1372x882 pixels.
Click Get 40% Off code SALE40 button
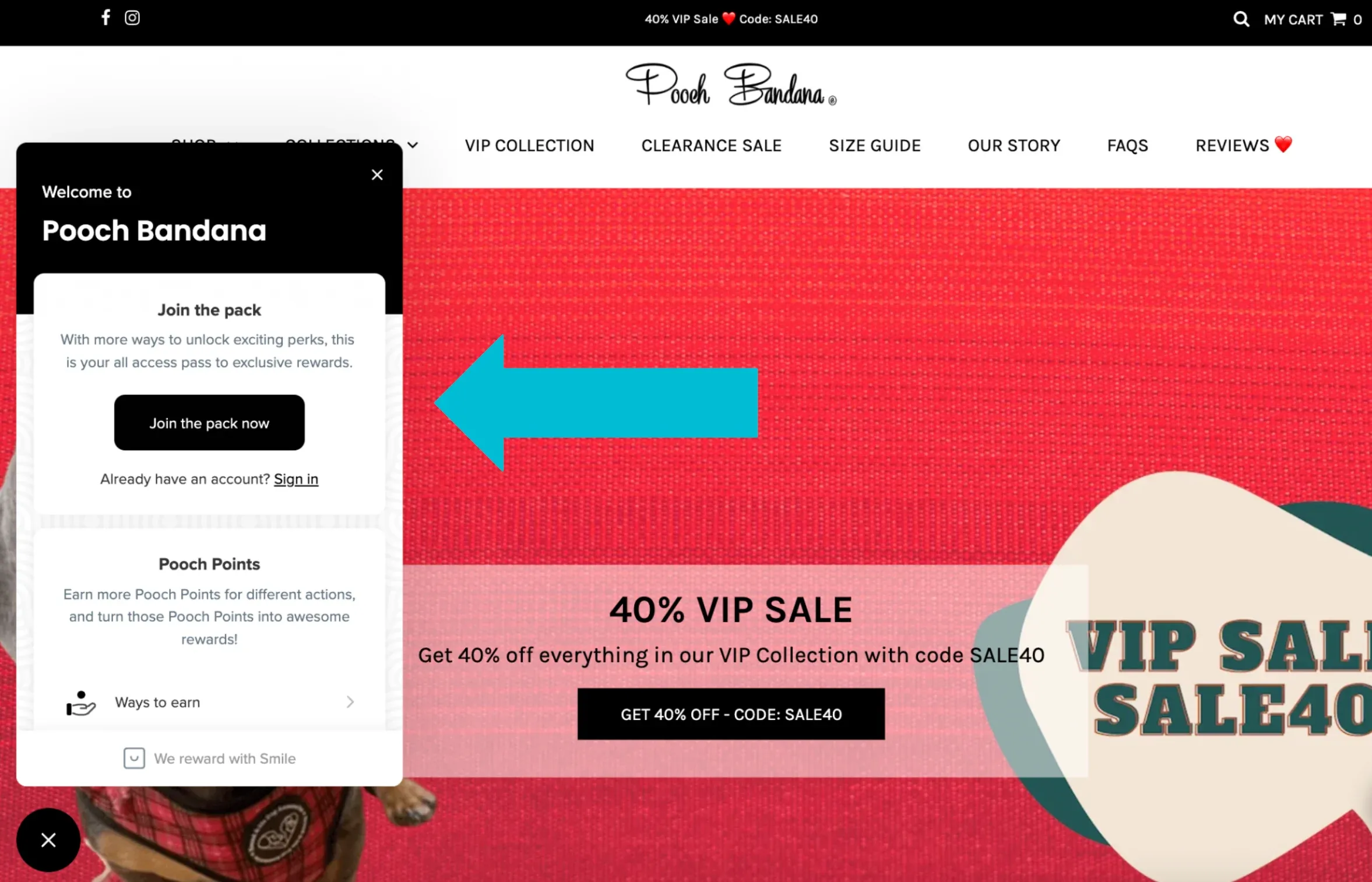pos(731,714)
